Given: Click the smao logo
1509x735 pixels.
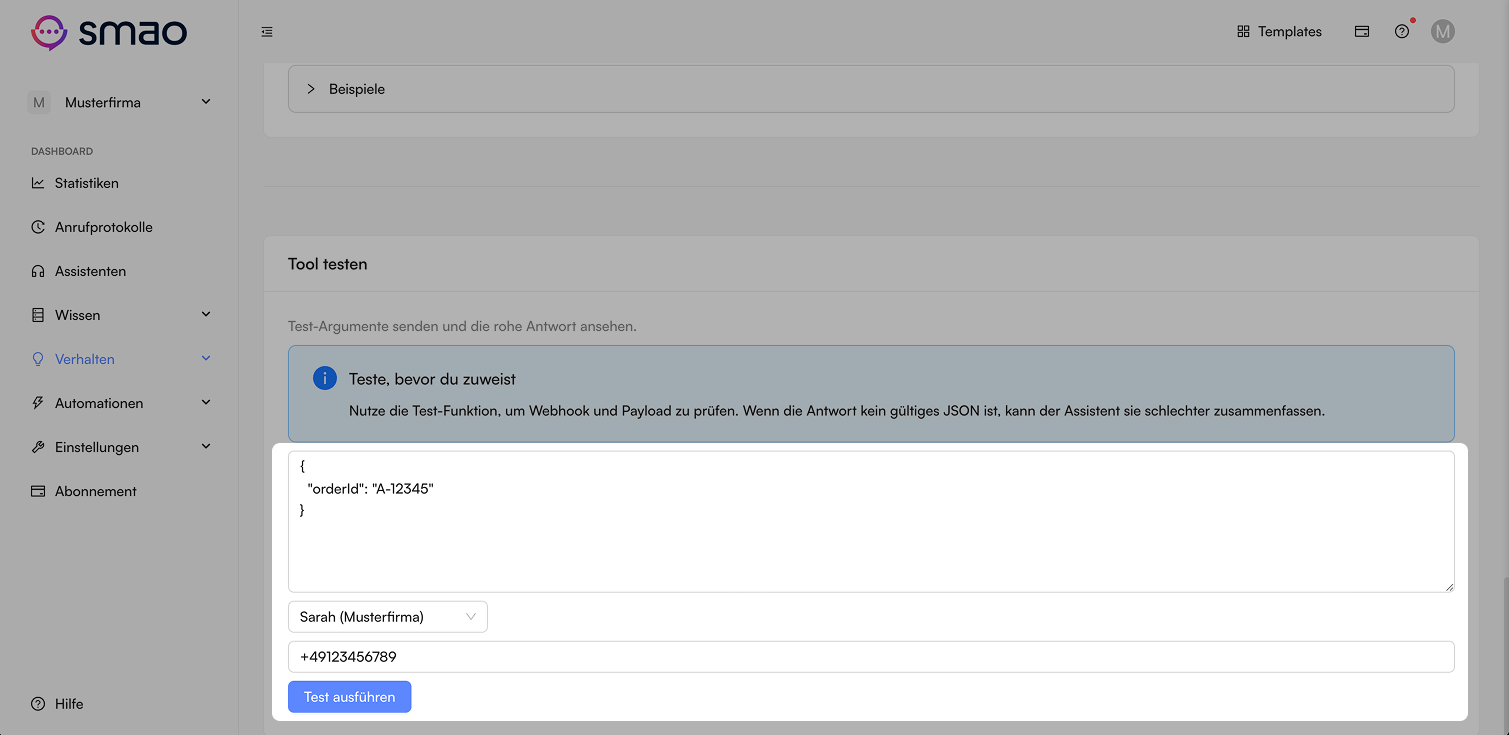Looking at the screenshot, I should (x=109, y=32).
